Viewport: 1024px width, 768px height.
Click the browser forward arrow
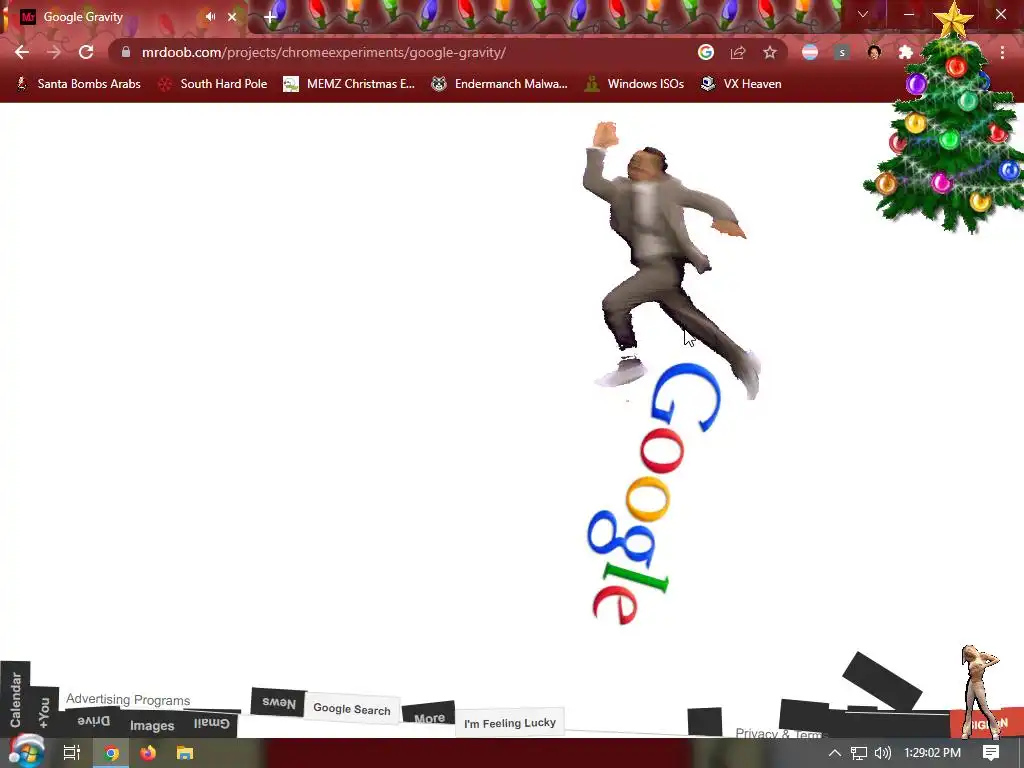[x=54, y=52]
